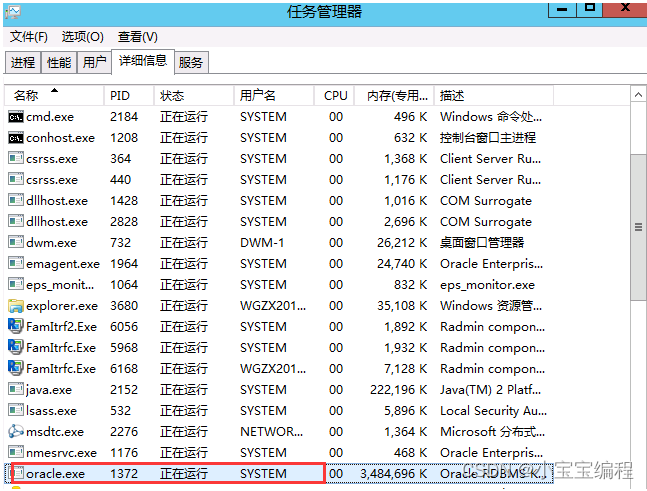Click the FamItrf2.Exe Radmin icon
647x491 pixels.
point(16,326)
